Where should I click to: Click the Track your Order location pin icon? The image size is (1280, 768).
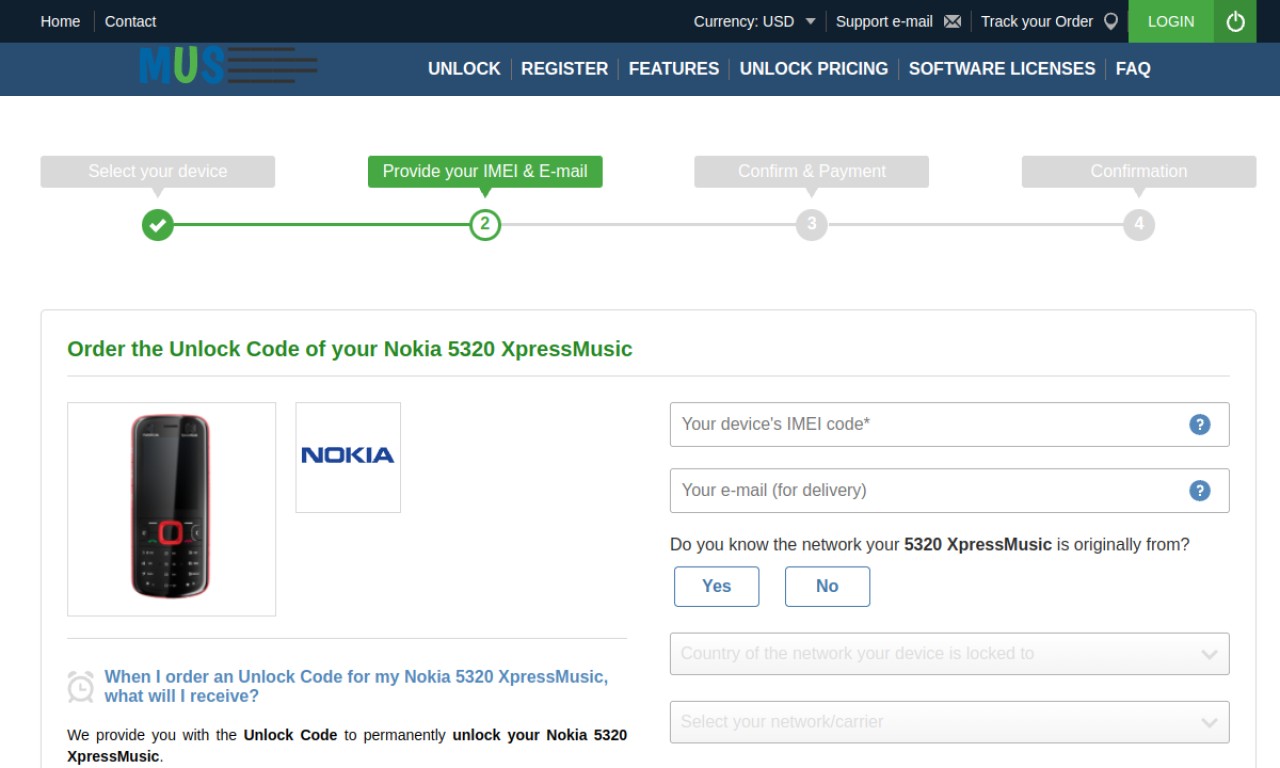(1110, 21)
